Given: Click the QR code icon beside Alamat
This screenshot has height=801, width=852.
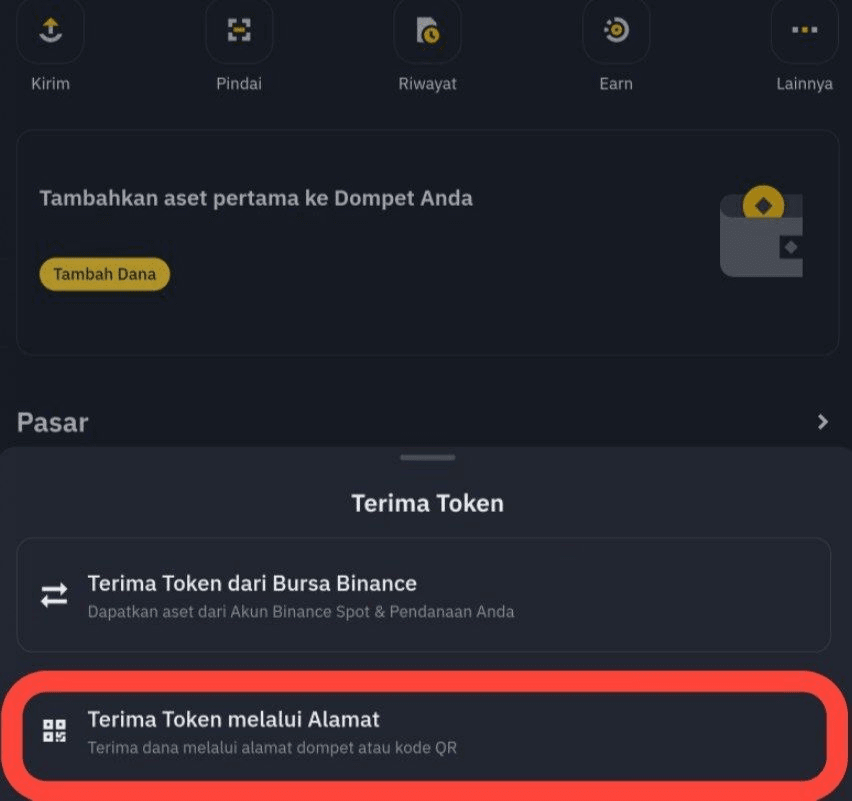Looking at the screenshot, I should (54, 731).
